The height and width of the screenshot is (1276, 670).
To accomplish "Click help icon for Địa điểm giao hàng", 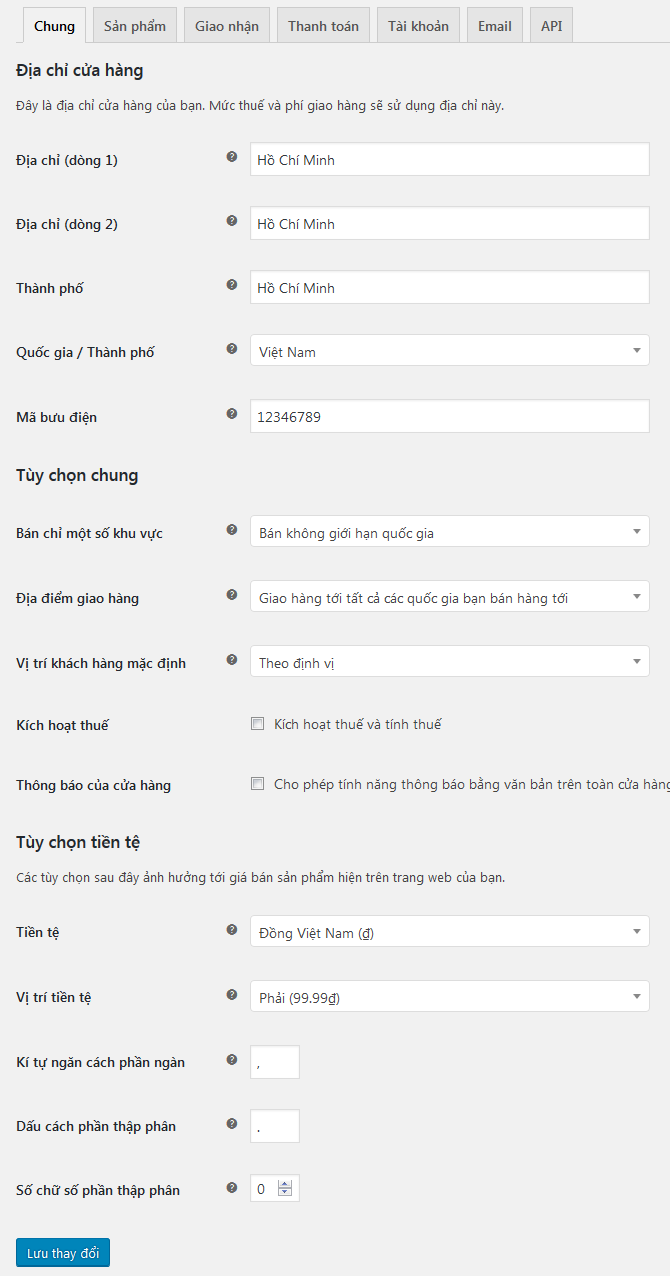I will pyautogui.click(x=232, y=595).
